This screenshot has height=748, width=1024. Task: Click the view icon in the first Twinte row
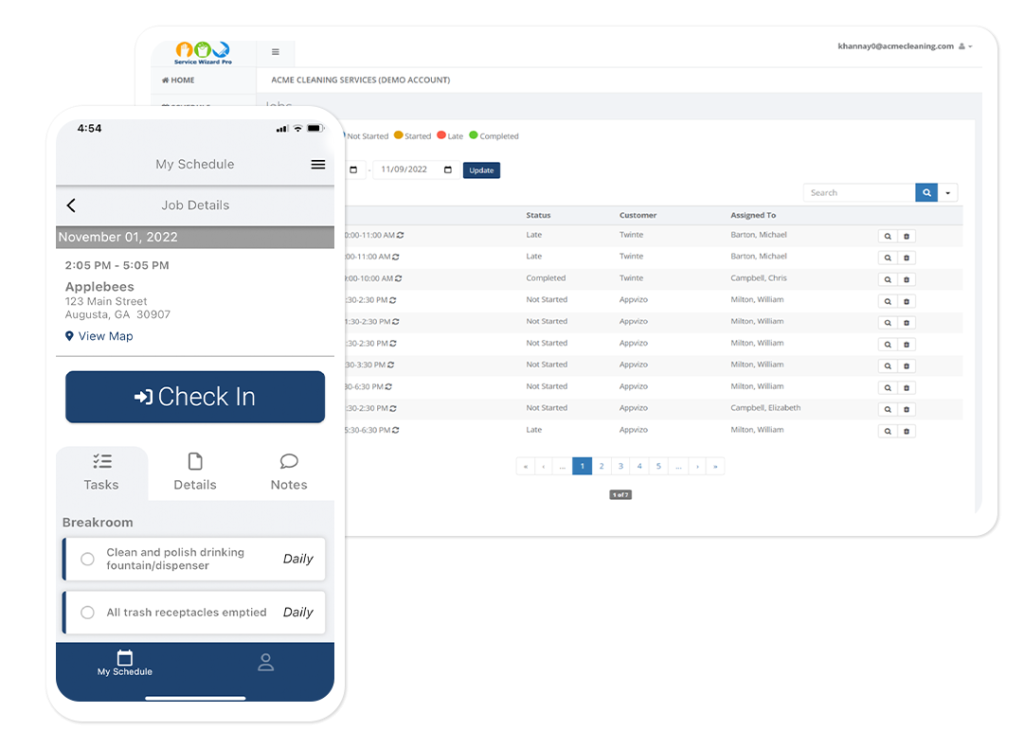point(887,236)
